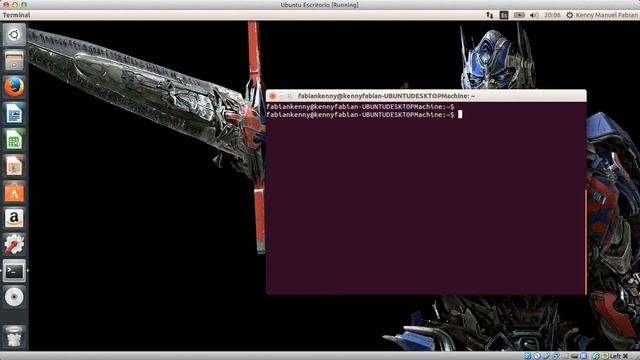Click the Kenny Manuel Fabian user name

(x=607, y=15)
